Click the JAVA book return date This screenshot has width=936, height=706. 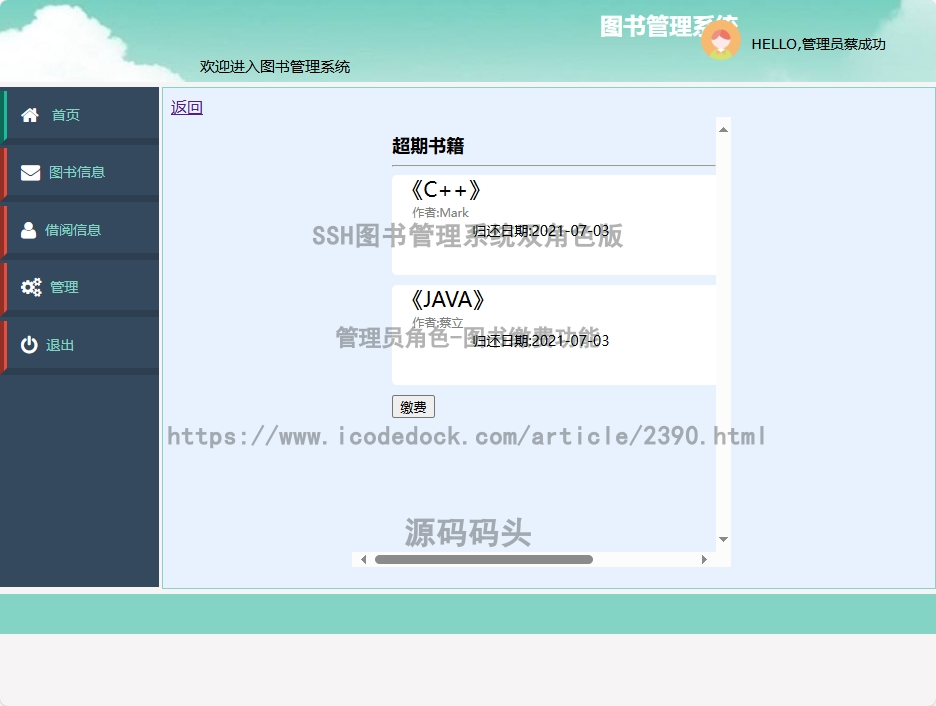coord(541,341)
